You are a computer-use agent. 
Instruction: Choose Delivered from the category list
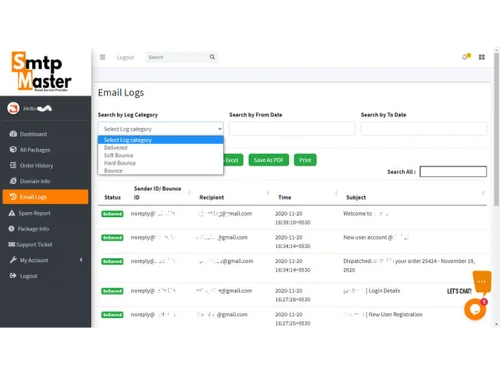[160, 147]
